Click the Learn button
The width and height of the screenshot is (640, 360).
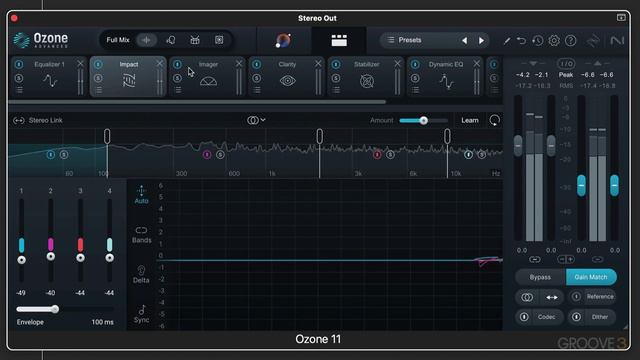coord(469,120)
